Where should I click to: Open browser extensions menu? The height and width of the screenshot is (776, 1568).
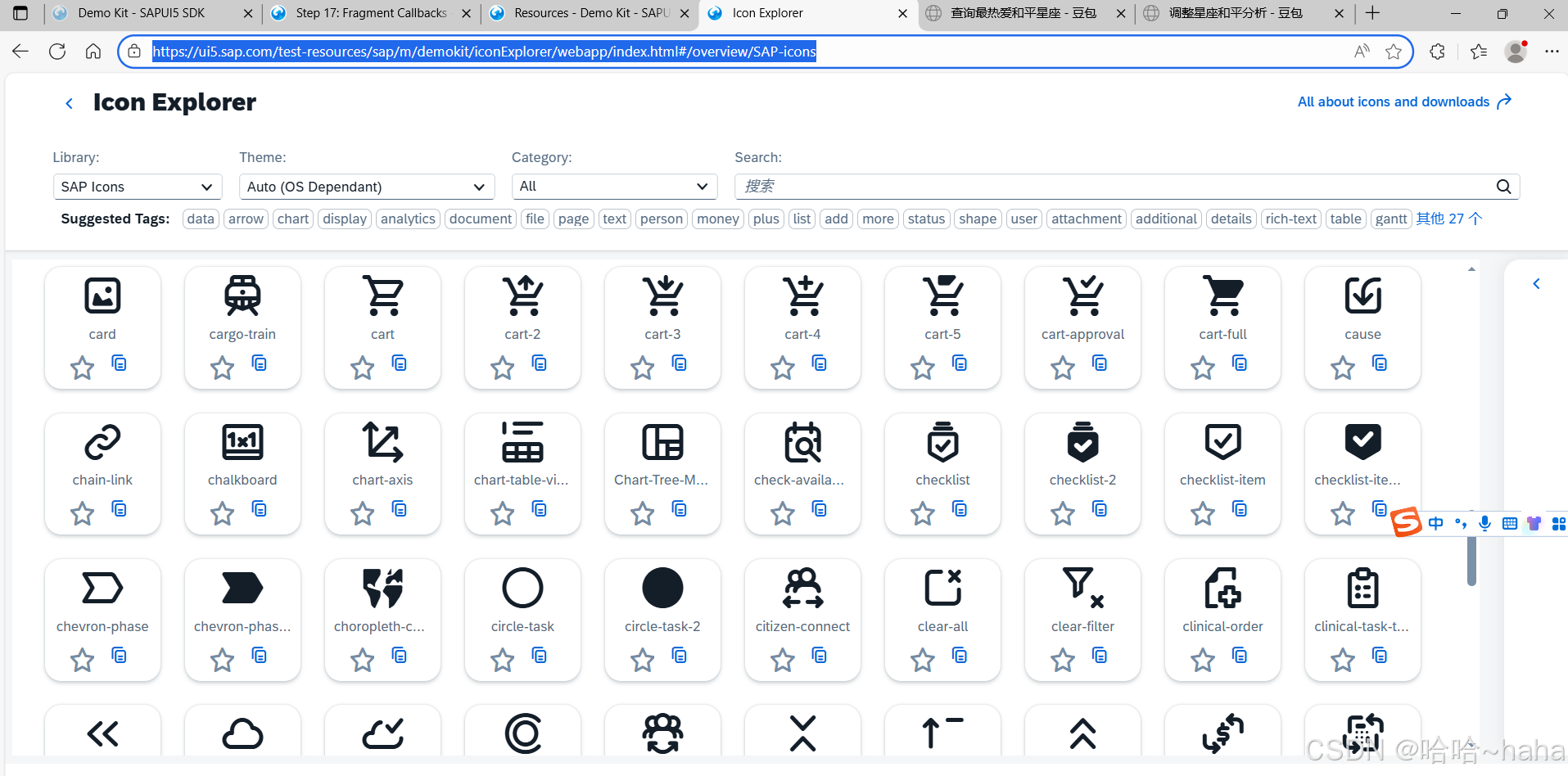(1437, 52)
